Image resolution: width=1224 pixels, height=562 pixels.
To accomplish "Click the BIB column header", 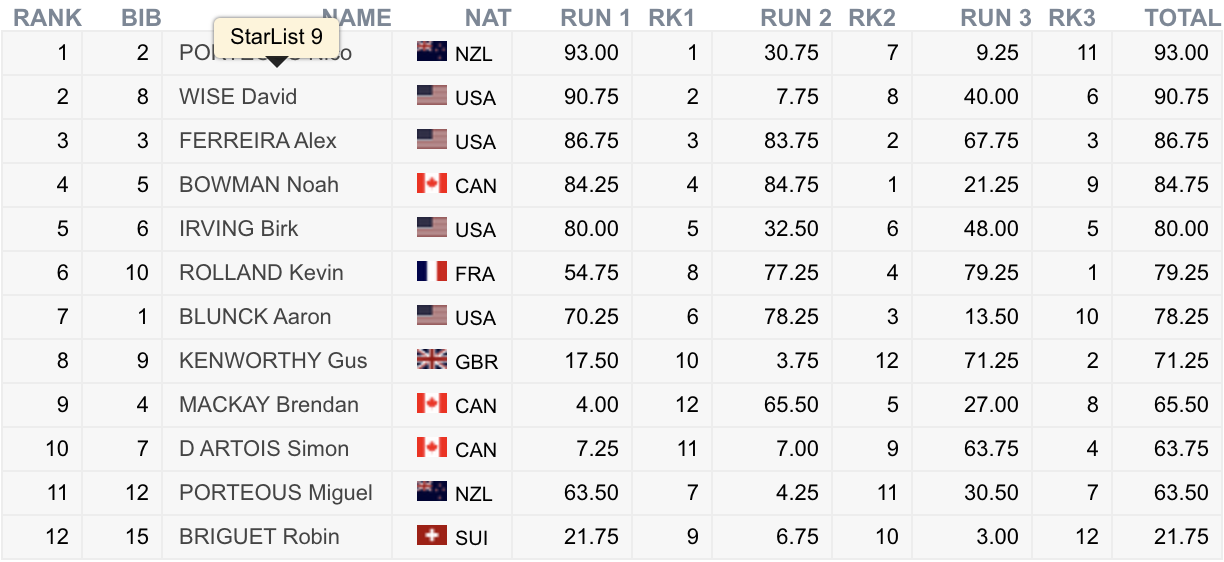I will (141, 17).
